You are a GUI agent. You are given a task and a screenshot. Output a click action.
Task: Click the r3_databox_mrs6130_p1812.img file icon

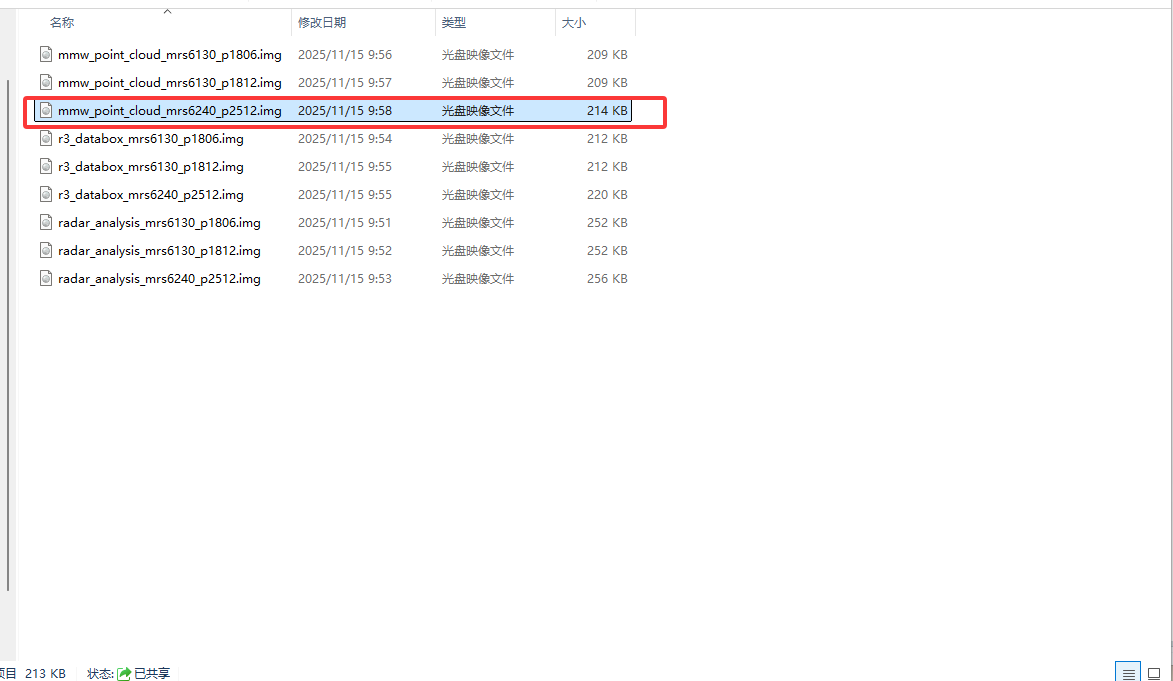pos(46,166)
